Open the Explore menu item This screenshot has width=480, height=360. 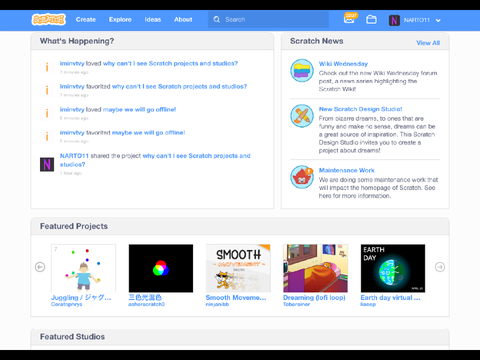(x=120, y=20)
